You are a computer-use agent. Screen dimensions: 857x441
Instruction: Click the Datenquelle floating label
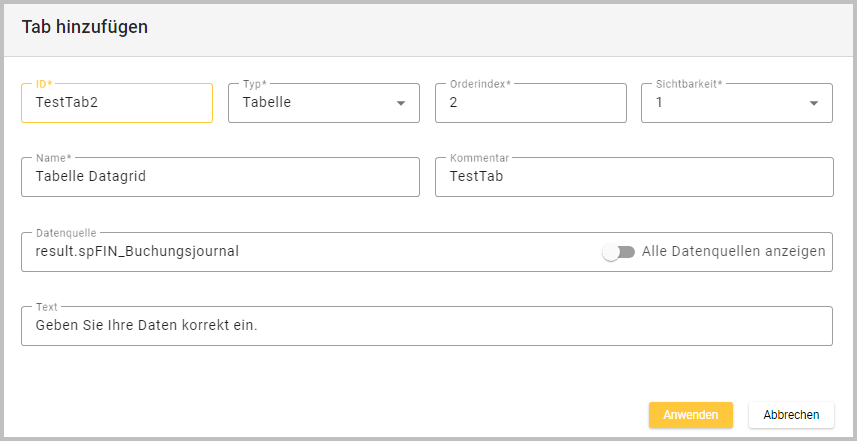coord(68,232)
